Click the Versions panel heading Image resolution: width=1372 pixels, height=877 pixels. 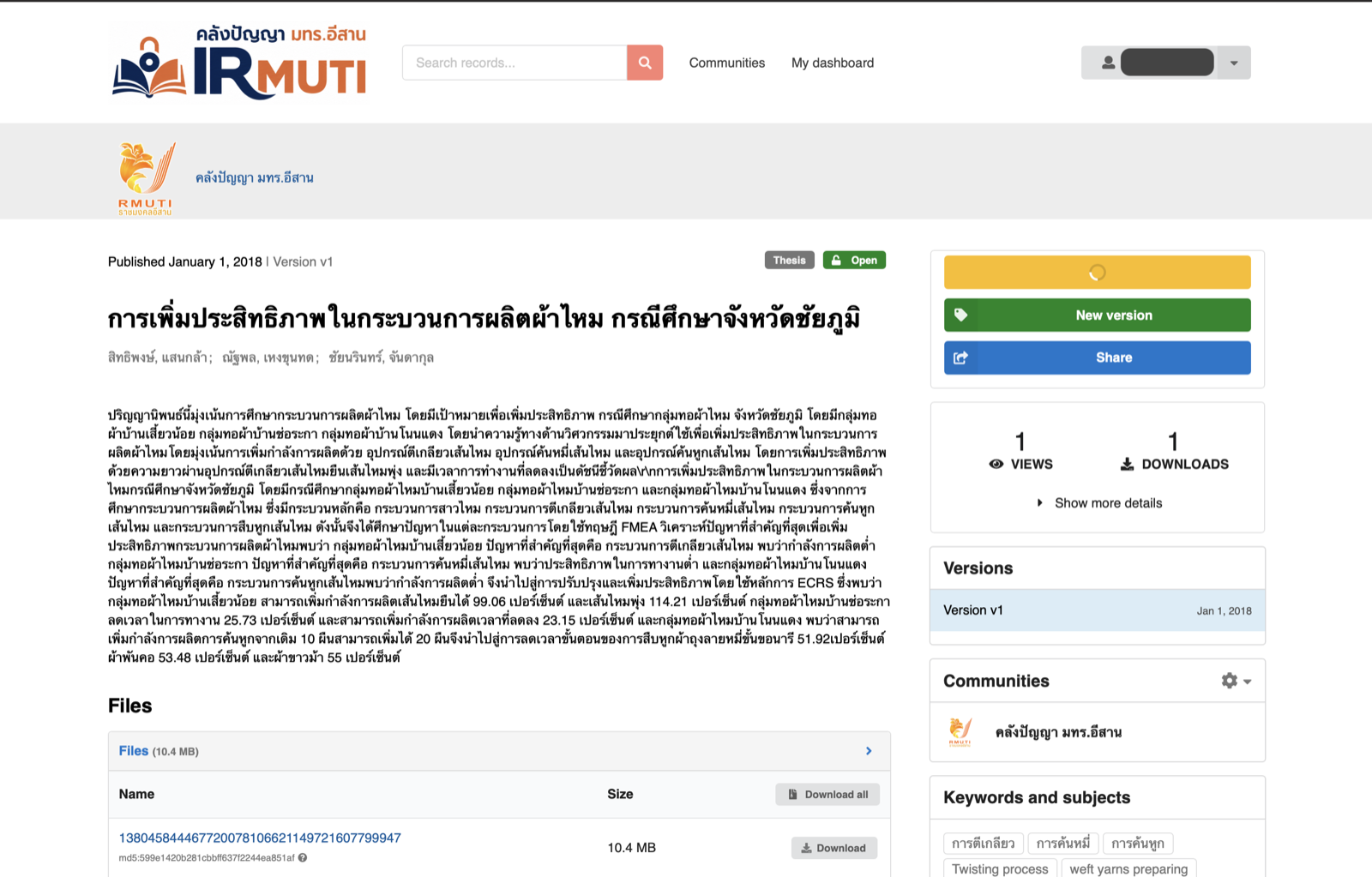tap(978, 568)
